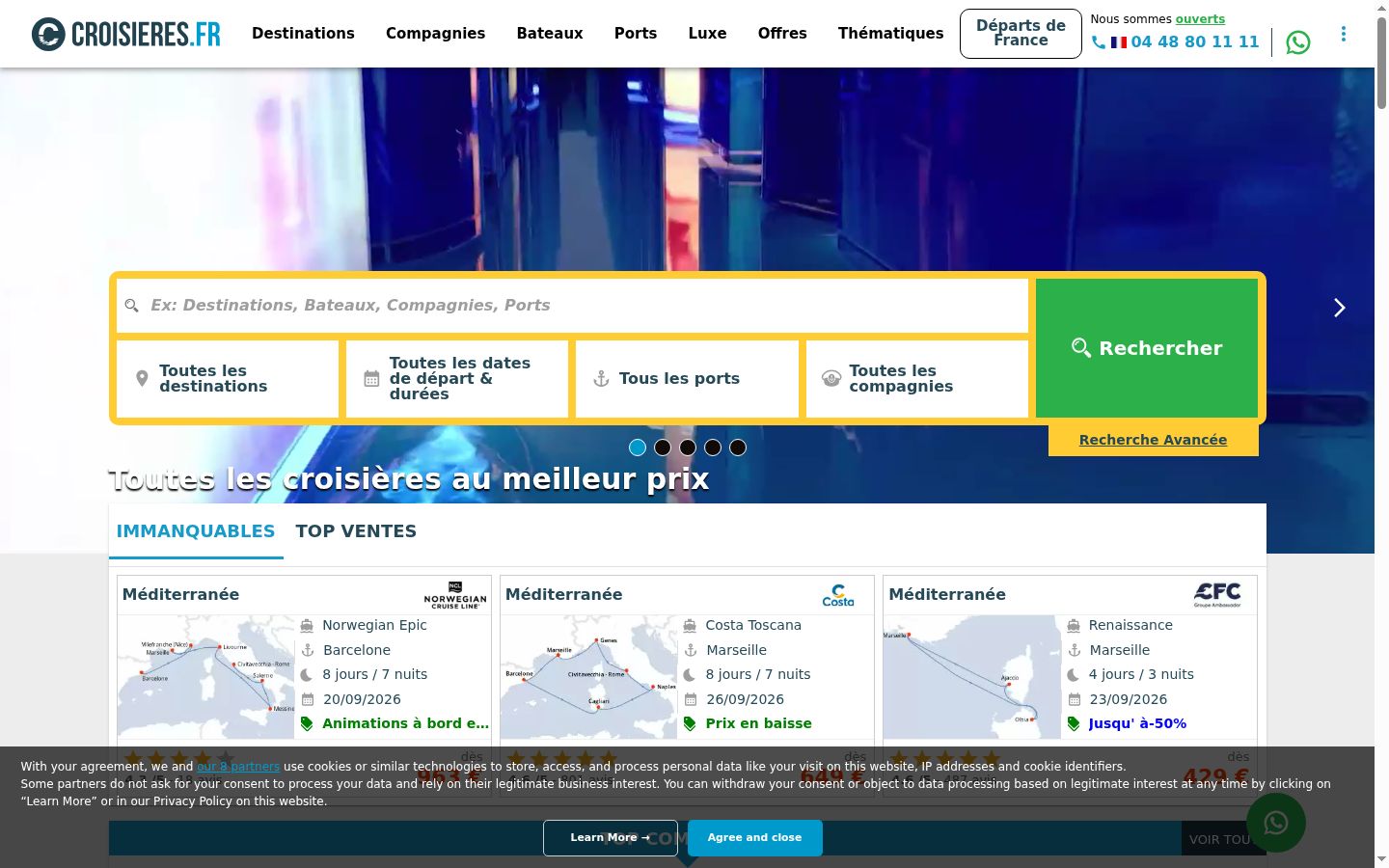Open Tous les ports dropdown
The image size is (1389, 868).
click(x=687, y=379)
